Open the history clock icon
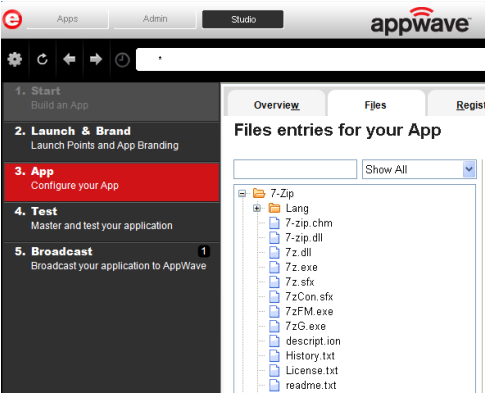The height and width of the screenshot is (393, 490). pyautogui.click(x=122, y=60)
